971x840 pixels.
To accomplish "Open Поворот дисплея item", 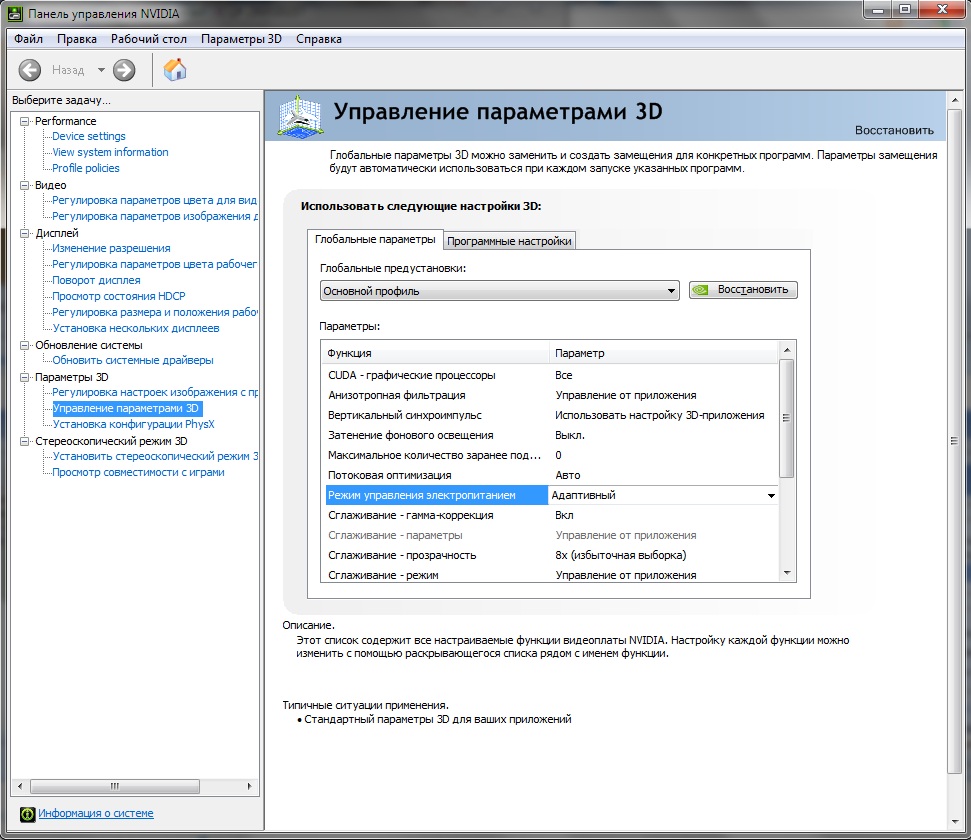I will pyautogui.click(x=96, y=281).
